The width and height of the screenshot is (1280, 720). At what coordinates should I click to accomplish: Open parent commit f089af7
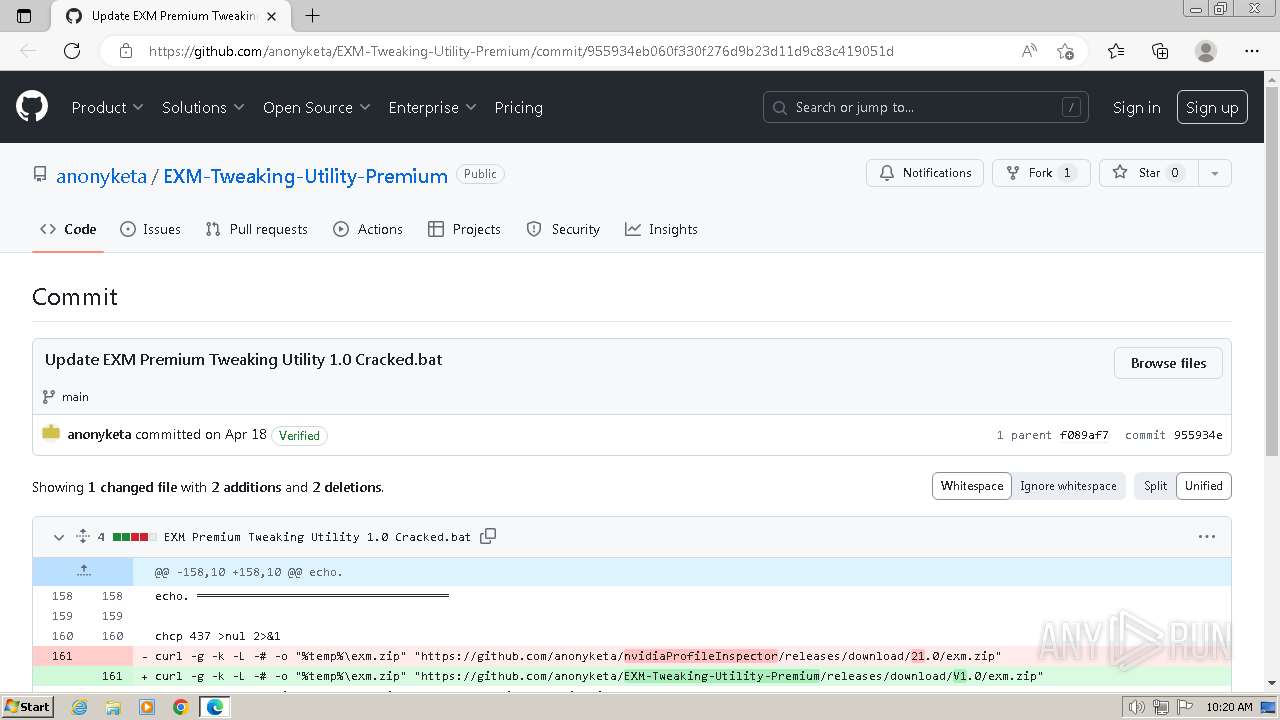[1084, 435]
